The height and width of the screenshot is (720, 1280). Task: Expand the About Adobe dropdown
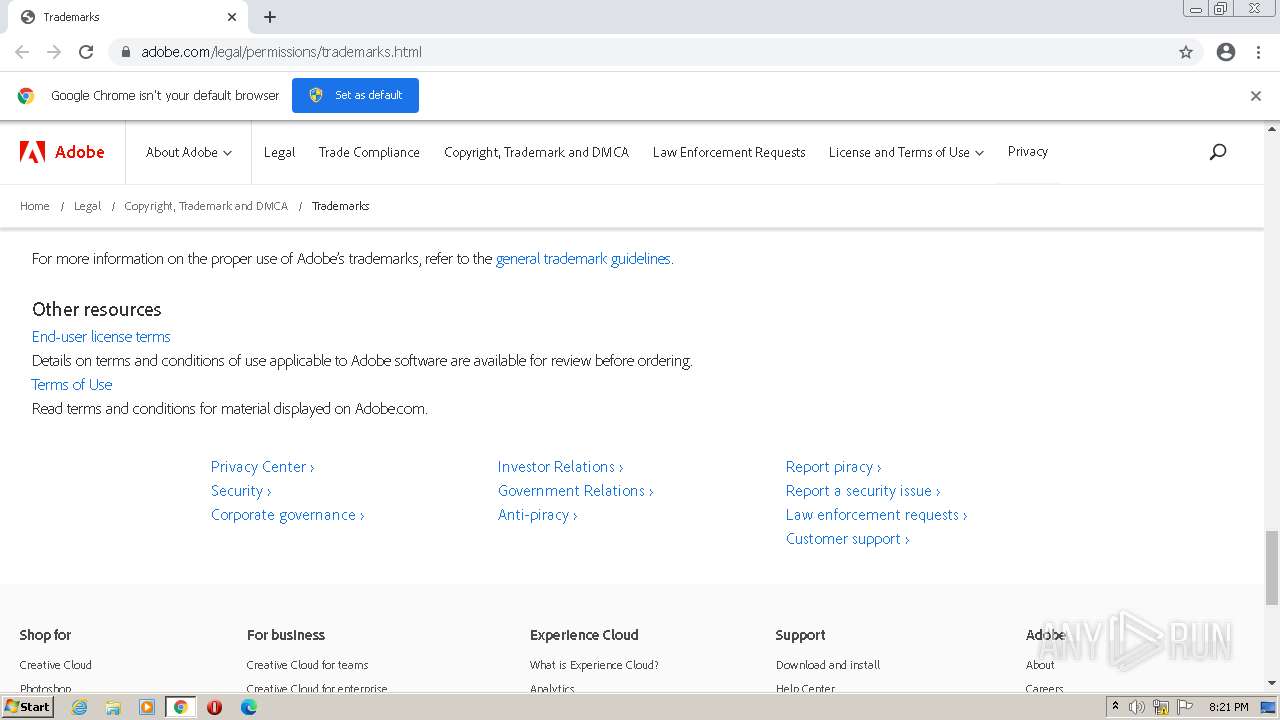[189, 152]
